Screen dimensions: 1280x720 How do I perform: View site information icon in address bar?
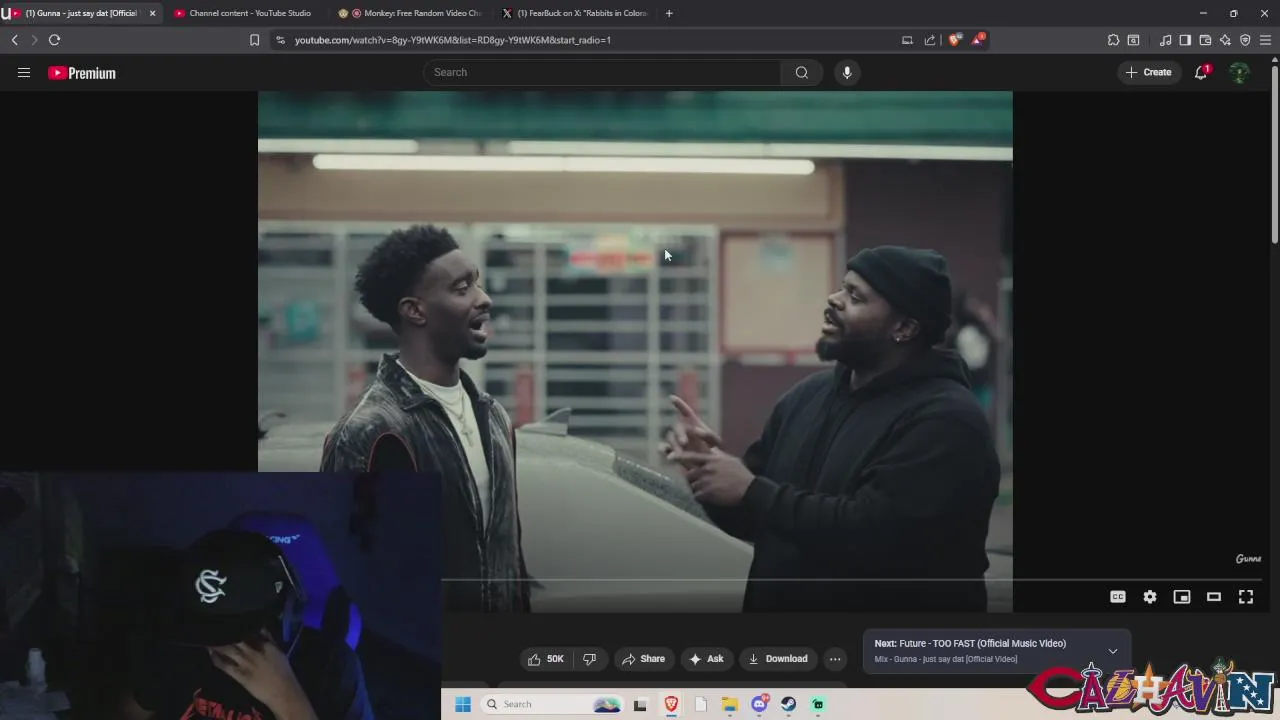coord(280,40)
